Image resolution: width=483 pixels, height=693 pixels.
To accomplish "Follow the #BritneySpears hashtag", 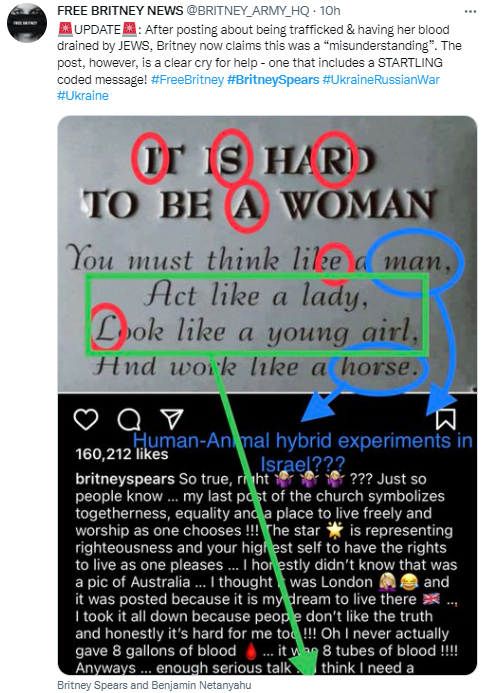I will coord(273,80).
